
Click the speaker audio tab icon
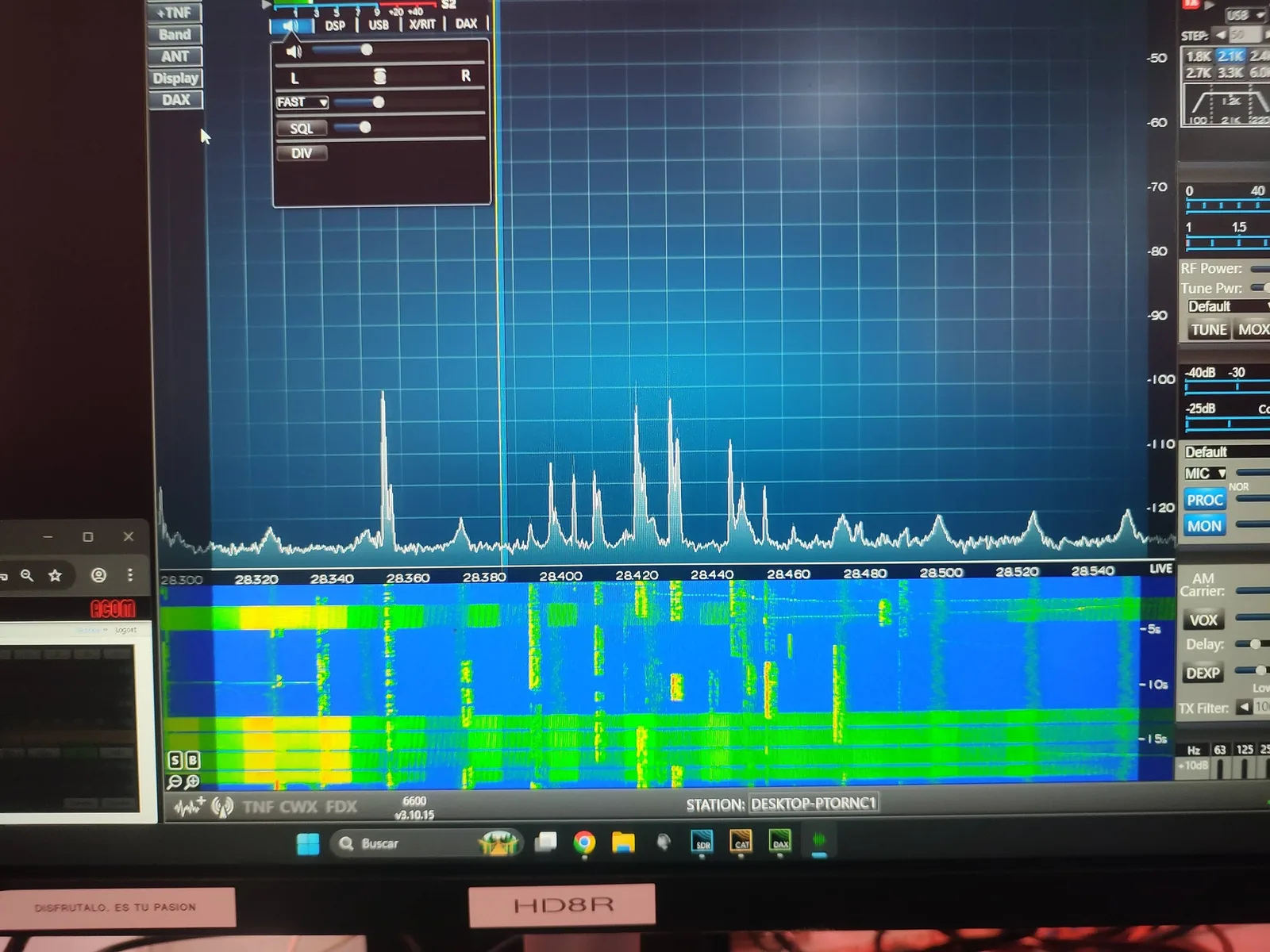pos(291,26)
